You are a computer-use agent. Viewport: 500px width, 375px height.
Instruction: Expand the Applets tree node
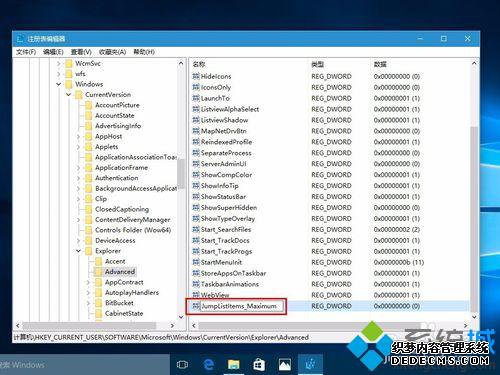coord(78,147)
